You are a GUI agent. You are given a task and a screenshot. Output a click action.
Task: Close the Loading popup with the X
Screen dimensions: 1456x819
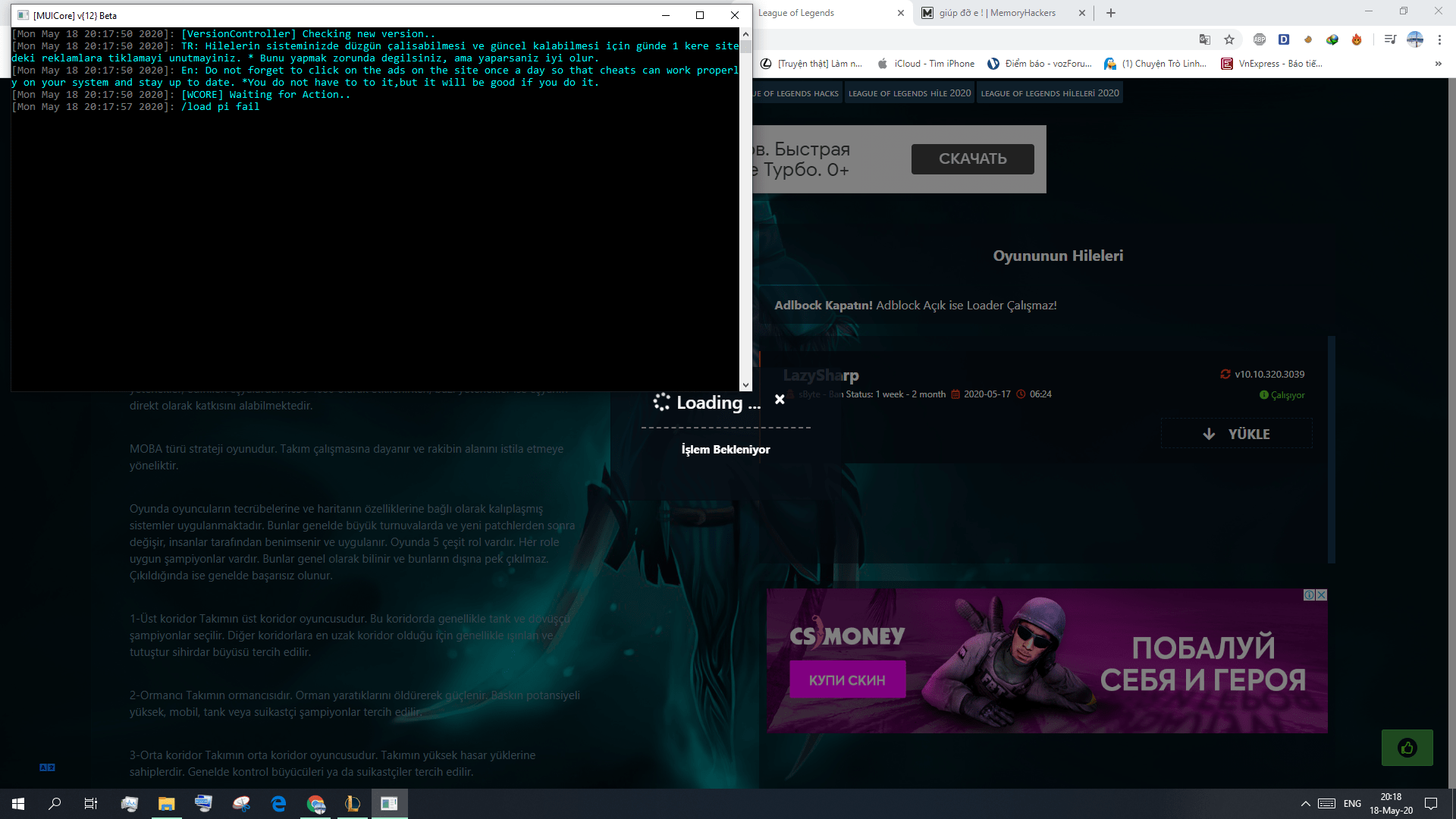click(x=780, y=400)
